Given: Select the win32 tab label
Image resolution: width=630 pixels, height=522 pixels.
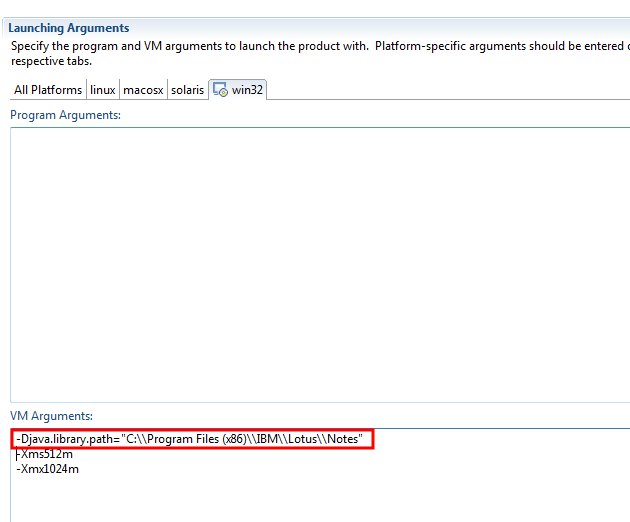Looking at the screenshot, I should pyautogui.click(x=245, y=90).
